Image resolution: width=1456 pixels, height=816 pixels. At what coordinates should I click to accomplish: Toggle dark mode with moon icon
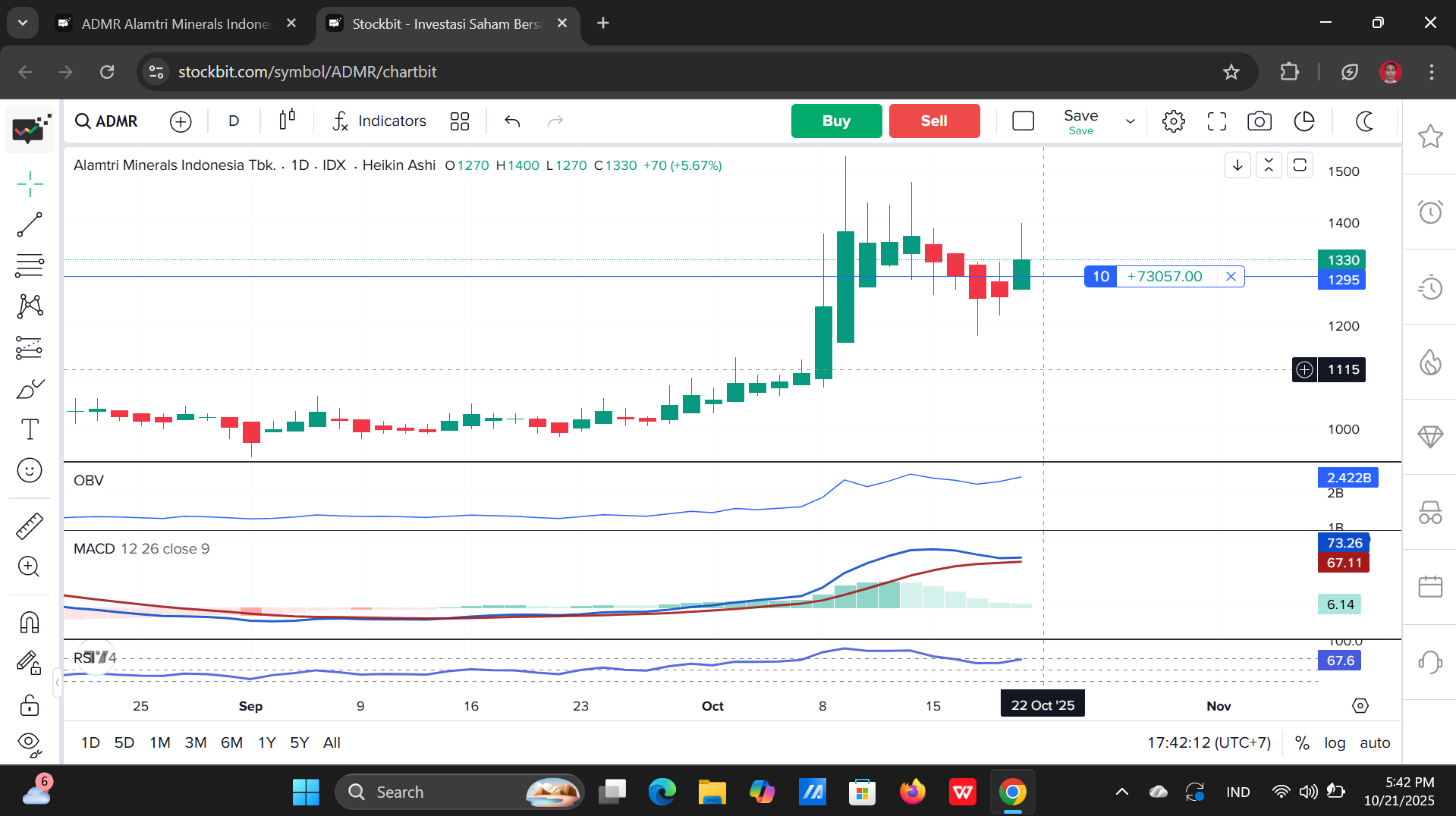tap(1364, 121)
